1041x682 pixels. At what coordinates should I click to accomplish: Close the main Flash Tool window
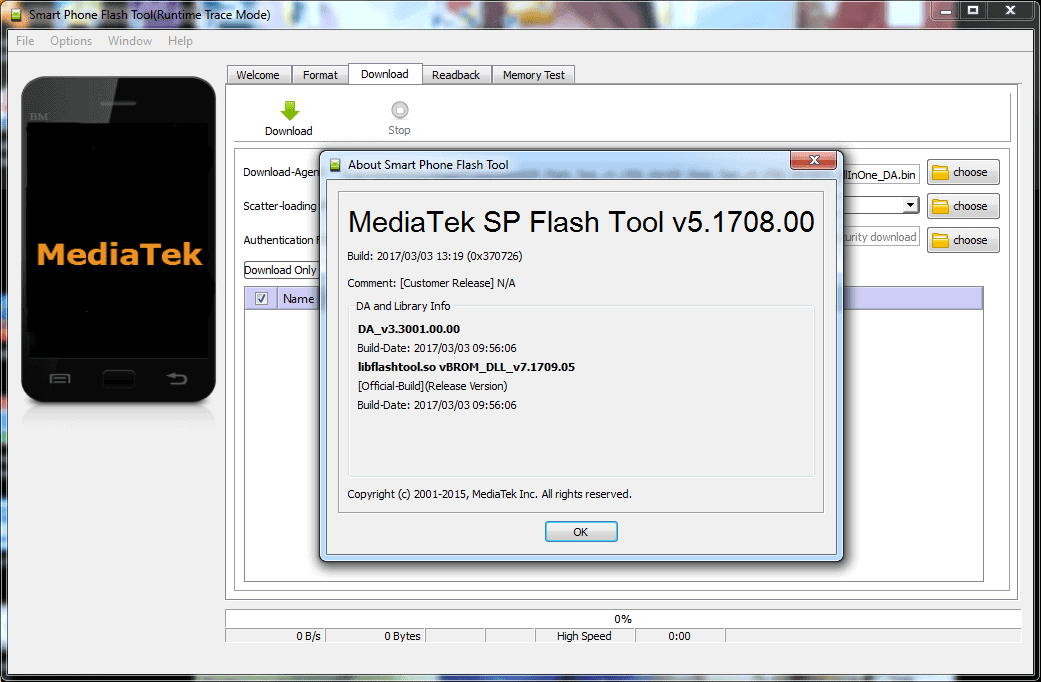1010,11
